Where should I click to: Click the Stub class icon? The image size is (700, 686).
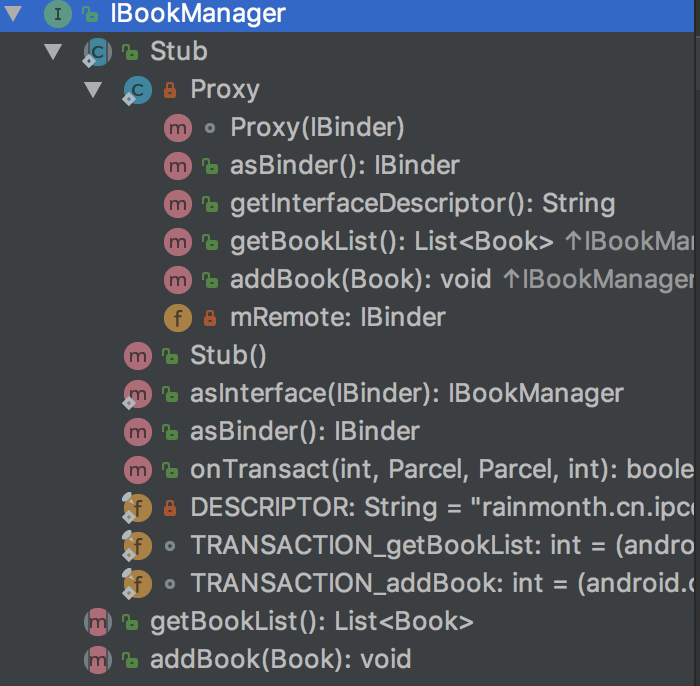(98, 52)
